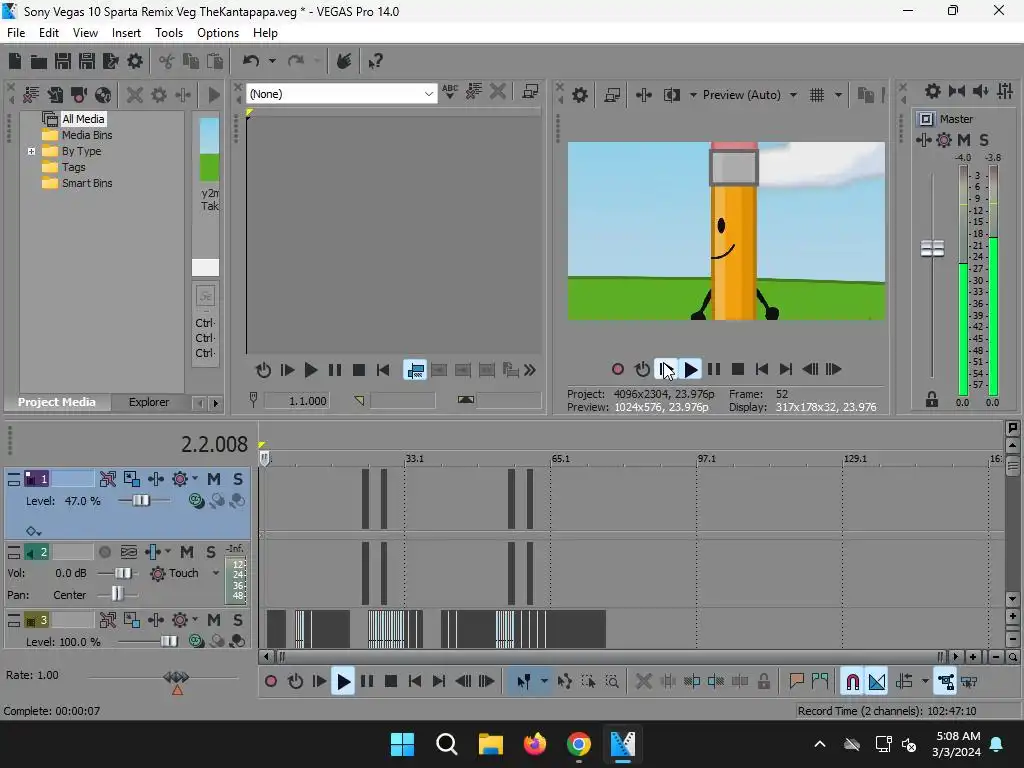
Task: Click the Undo arrow
Action: [x=251, y=61]
